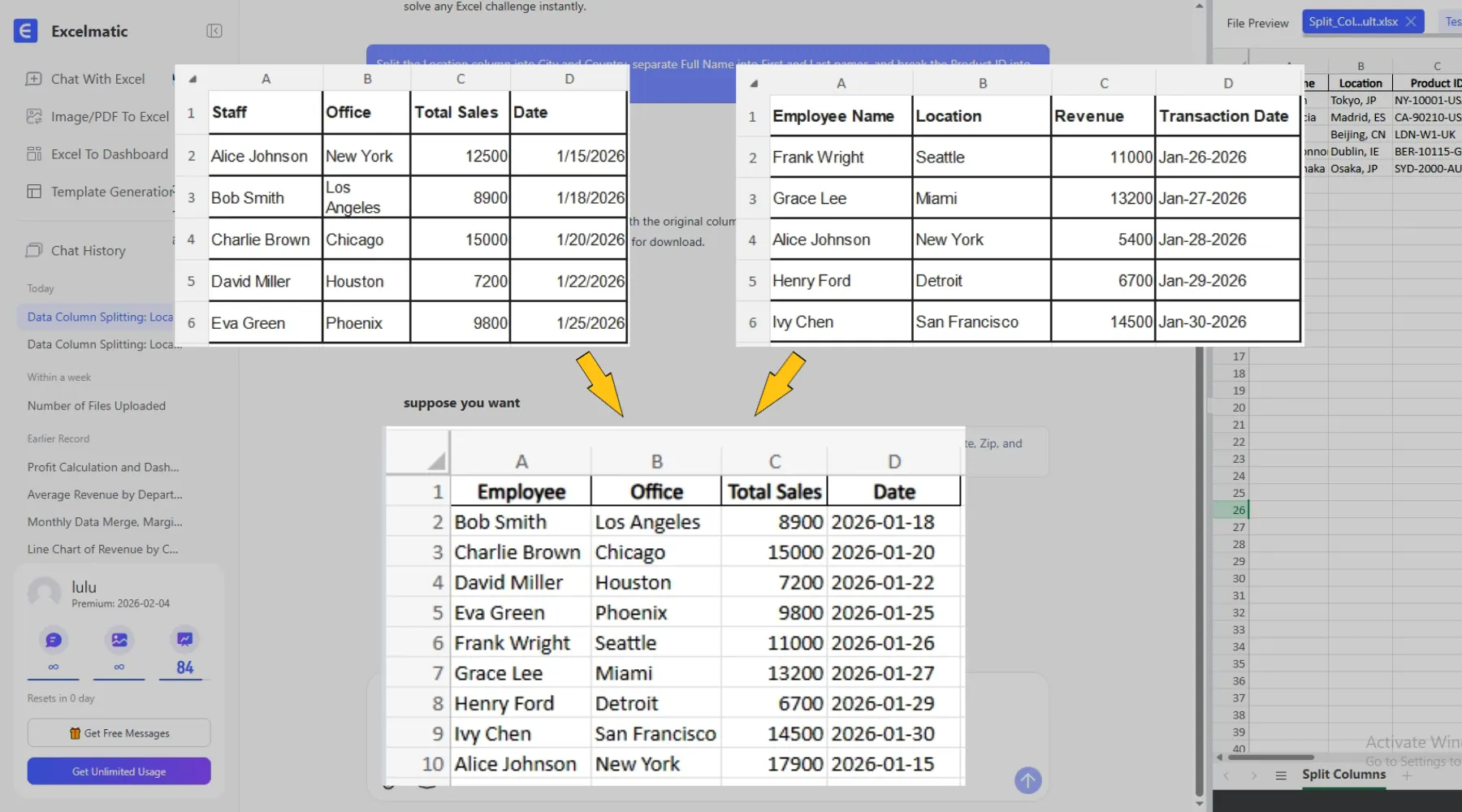The width and height of the screenshot is (1462, 812).
Task: Click the Get Unlimited Usage button
Action: (x=119, y=771)
